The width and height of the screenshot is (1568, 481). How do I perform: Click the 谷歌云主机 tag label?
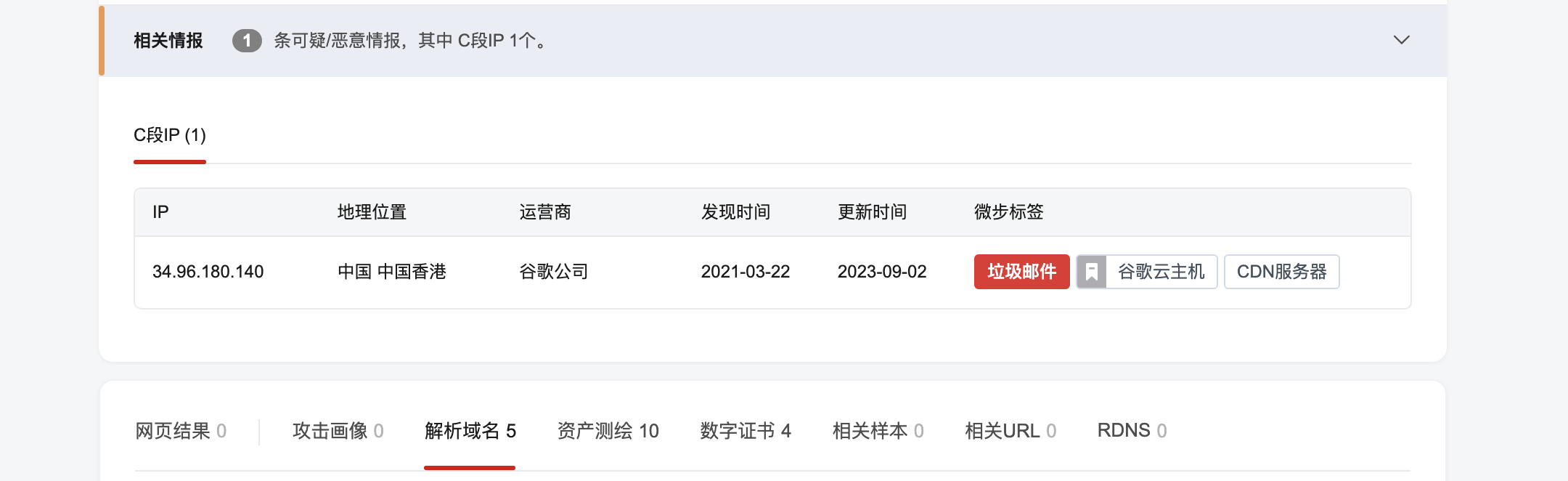click(1161, 272)
